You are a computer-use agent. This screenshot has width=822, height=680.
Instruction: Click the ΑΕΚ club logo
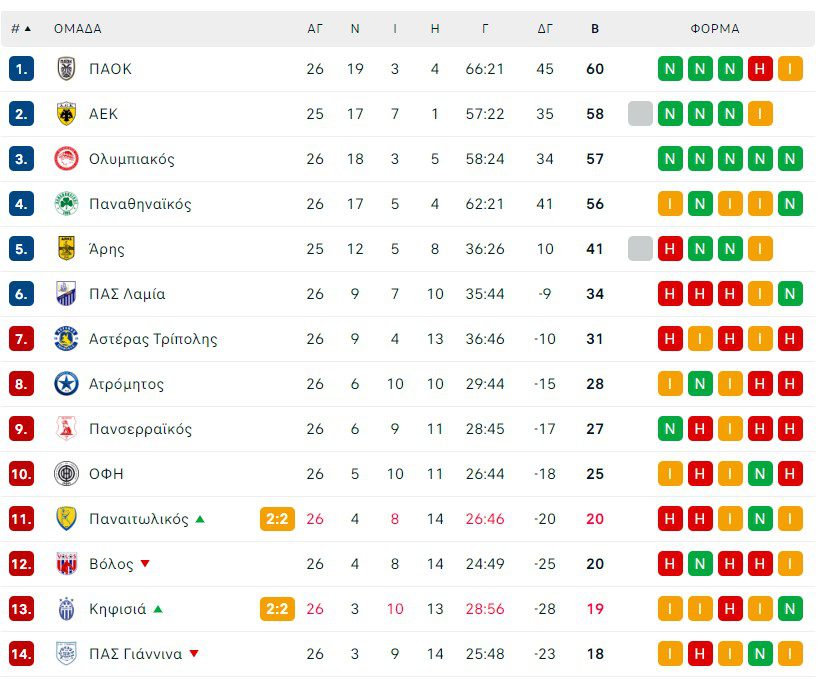tap(66, 114)
